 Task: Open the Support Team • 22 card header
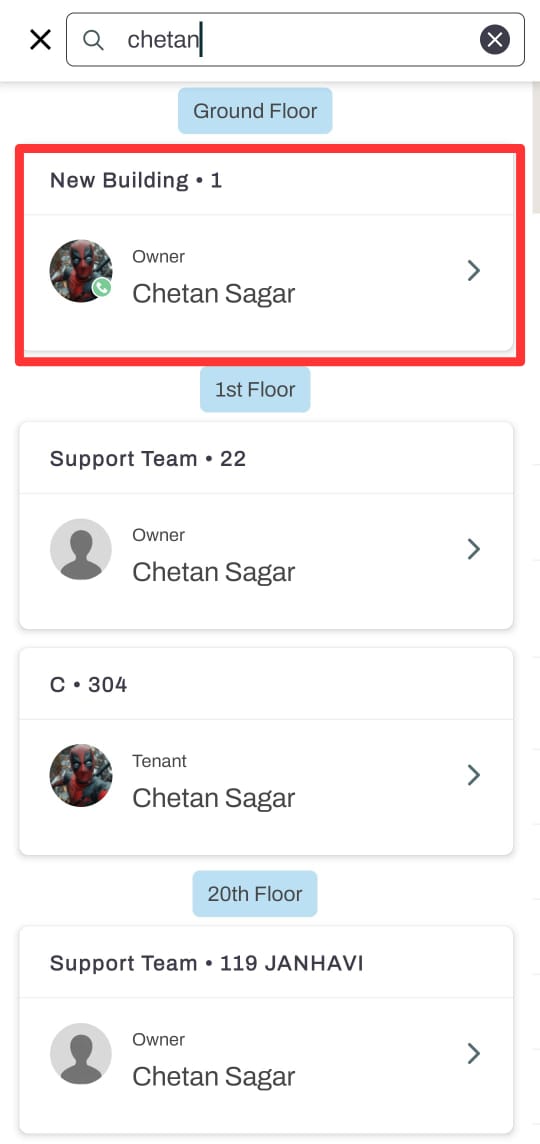point(266,458)
